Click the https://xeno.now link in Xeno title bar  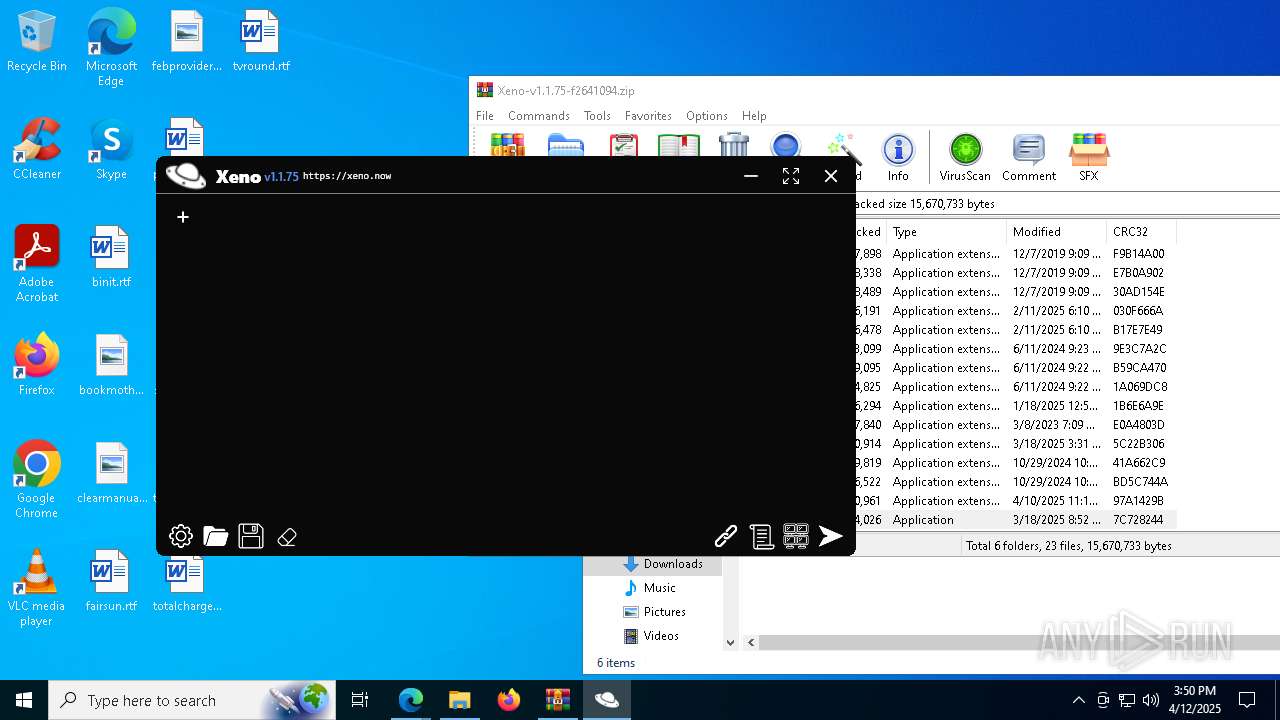(347, 176)
